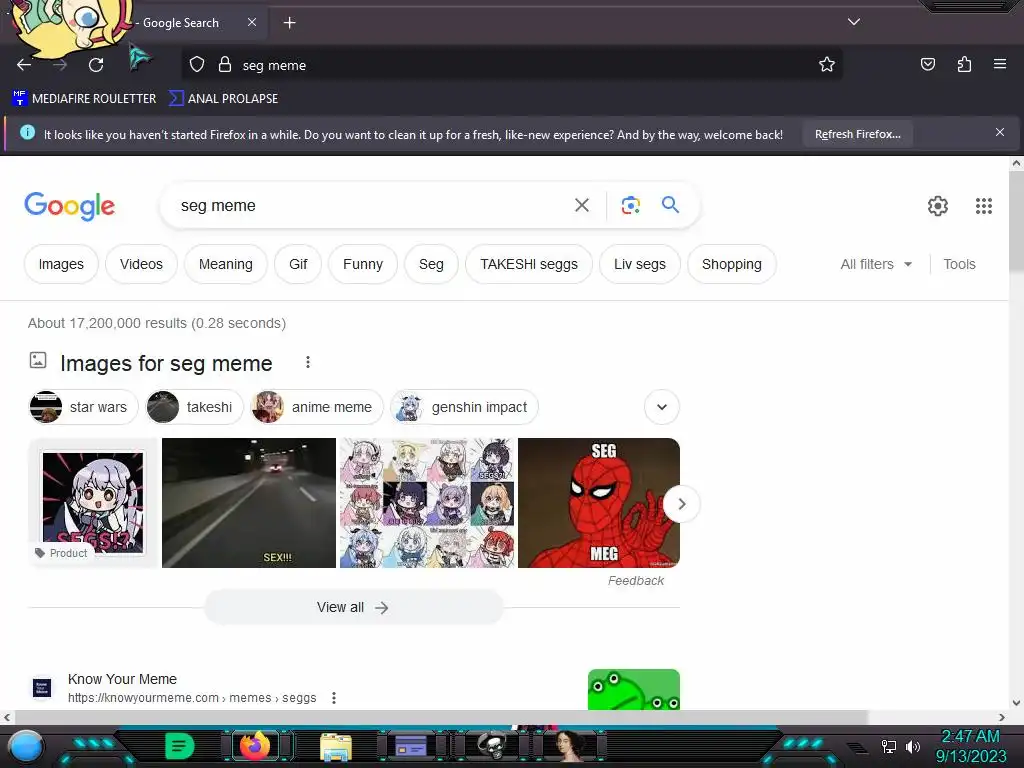This screenshot has height=768, width=1024.
Task: Open the green frog result thumbnail
Action: (x=633, y=689)
